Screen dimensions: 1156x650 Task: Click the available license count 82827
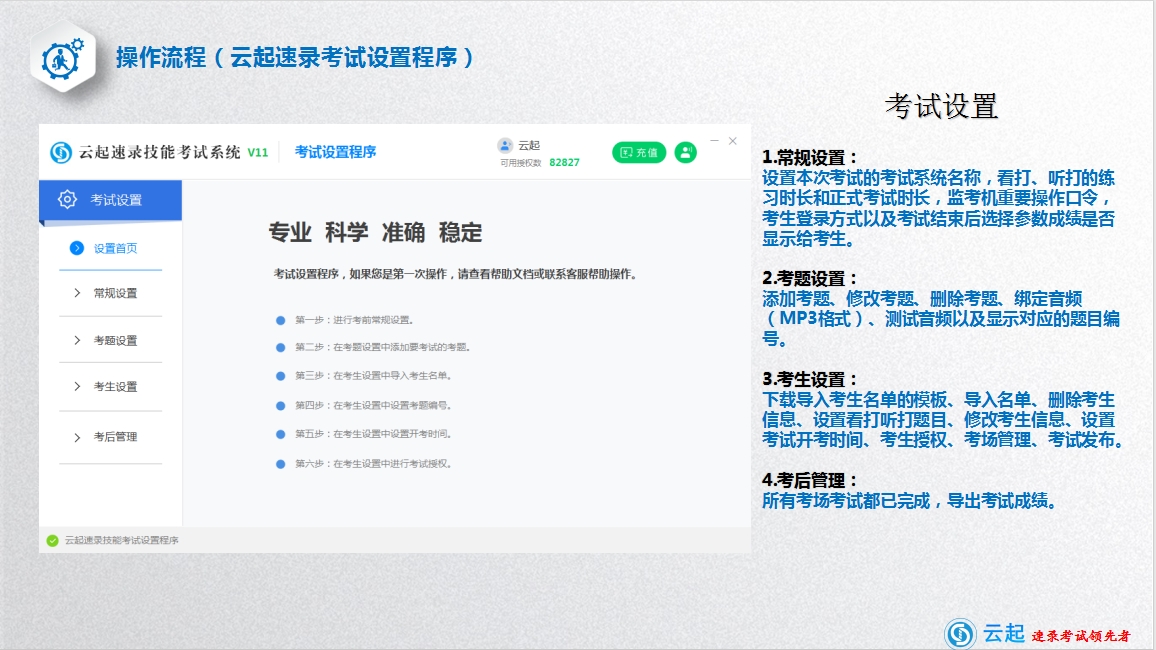tap(564, 162)
